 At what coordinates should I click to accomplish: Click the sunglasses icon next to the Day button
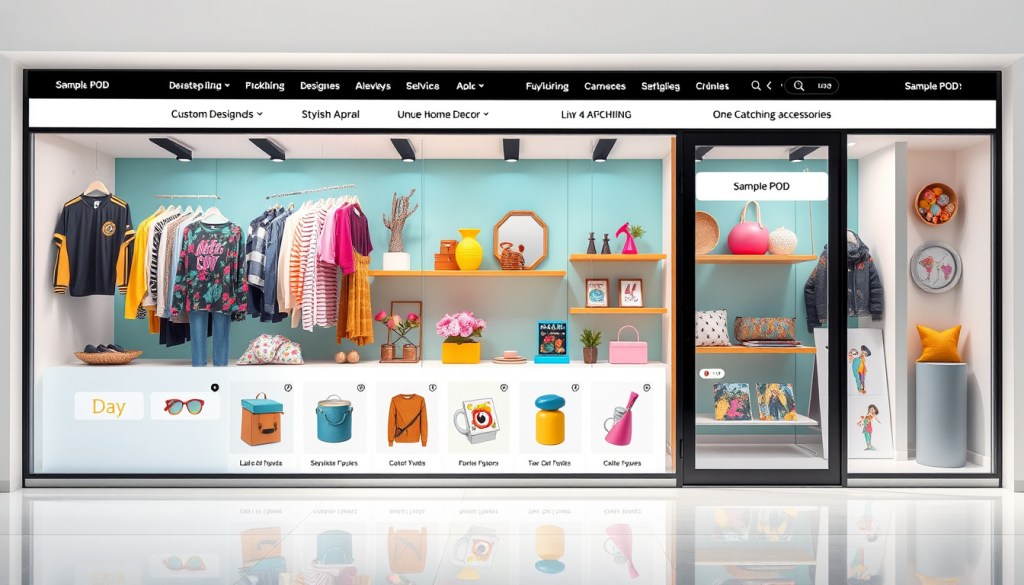click(x=185, y=408)
